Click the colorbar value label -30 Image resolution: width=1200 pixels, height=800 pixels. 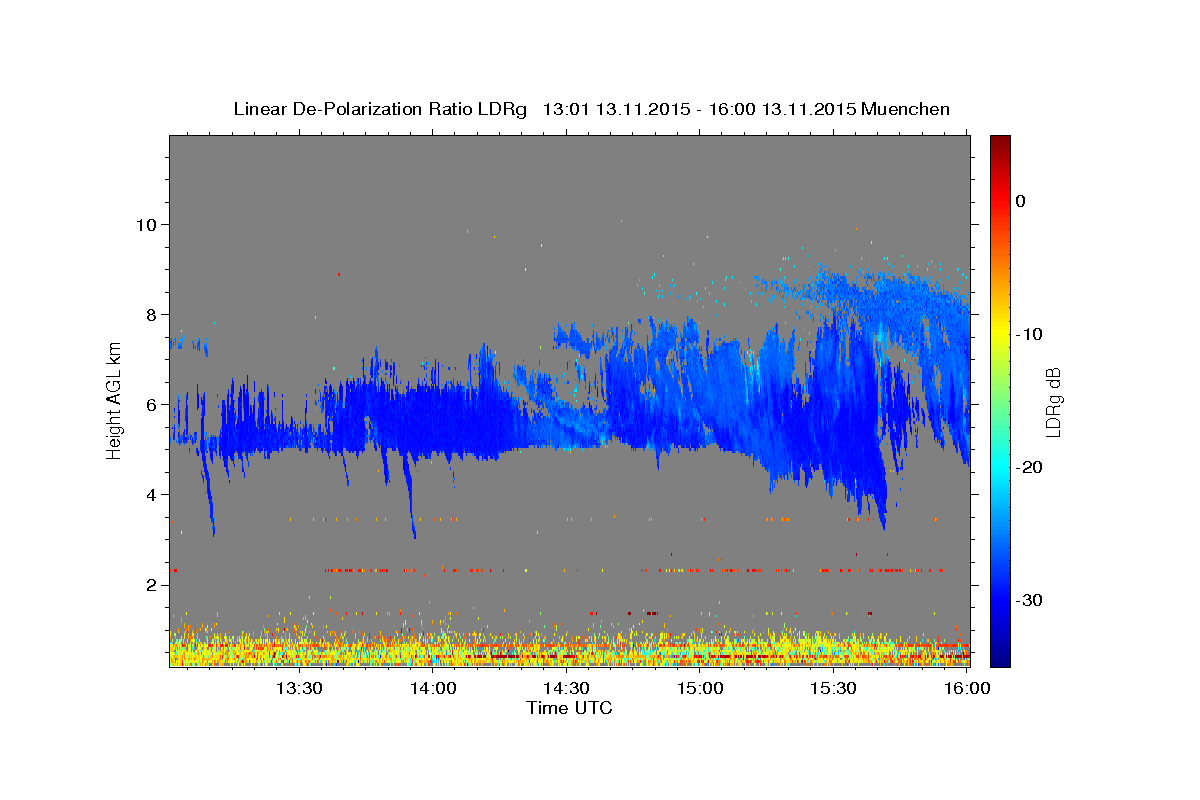coord(1030,600)
